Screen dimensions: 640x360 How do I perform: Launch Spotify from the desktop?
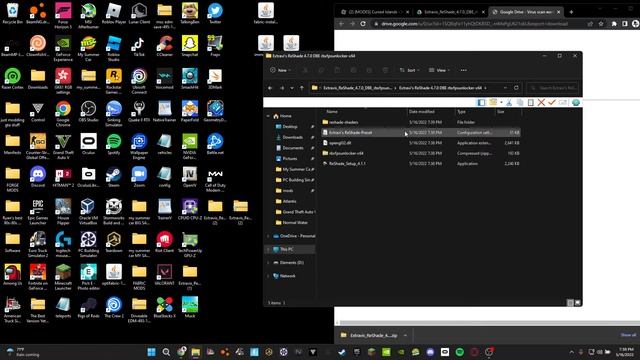(x=113, y=144)
